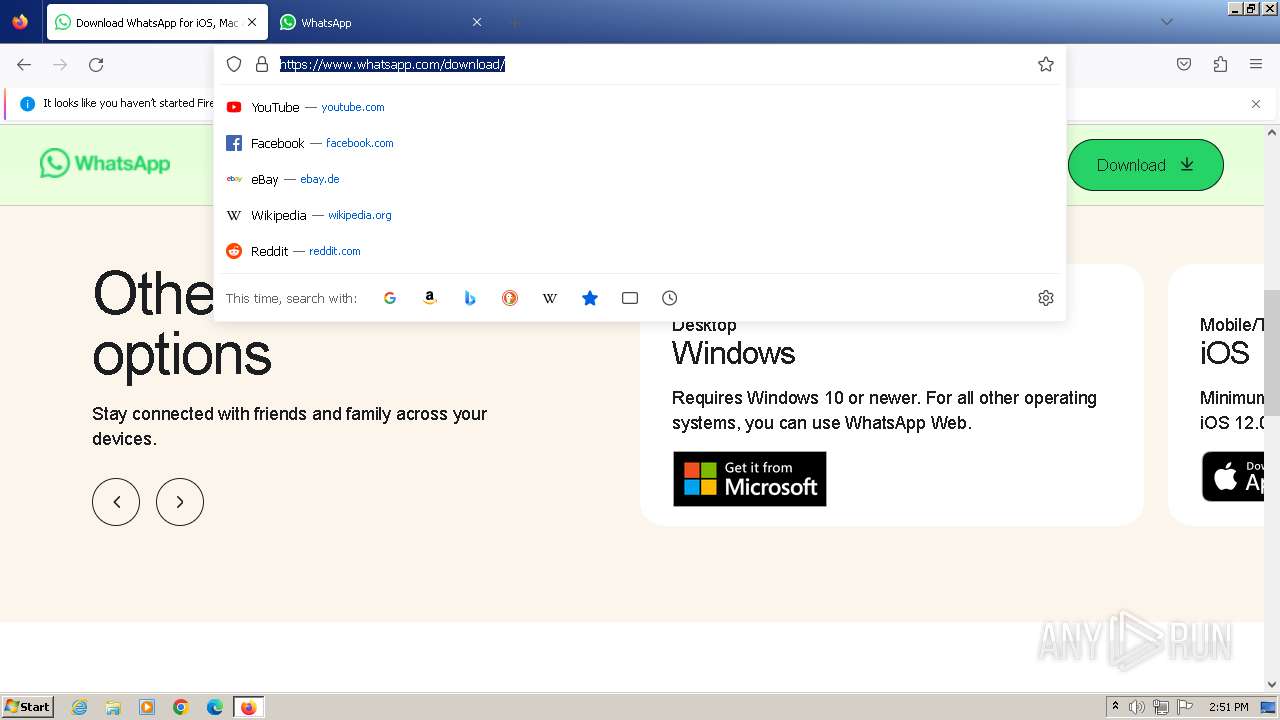1280x720 pixels.
Task: Search bookmarks using star icon
Action: [590, 298]
